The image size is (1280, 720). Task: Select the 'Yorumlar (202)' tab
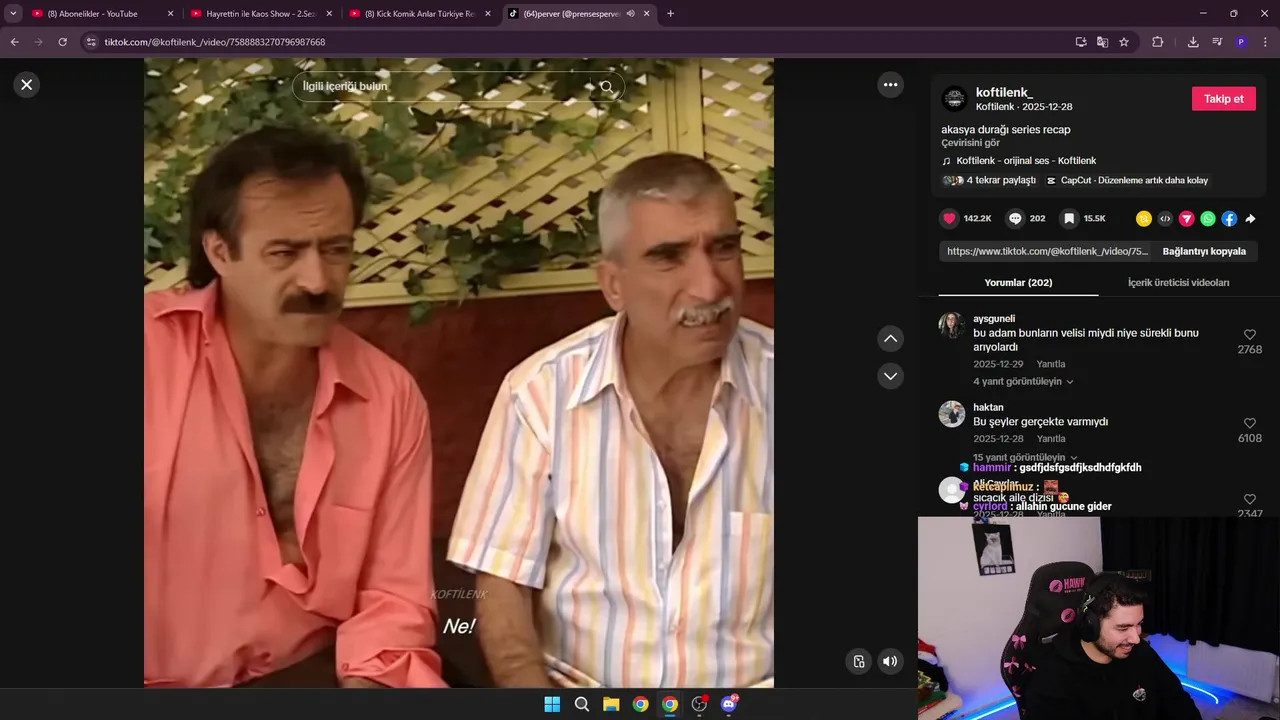pos(1018,283)
